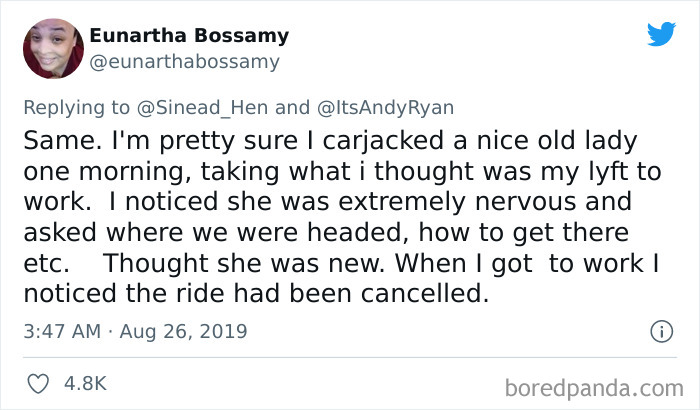Click the word "Same." starting the tweet
700x410 pixels.
58,139
